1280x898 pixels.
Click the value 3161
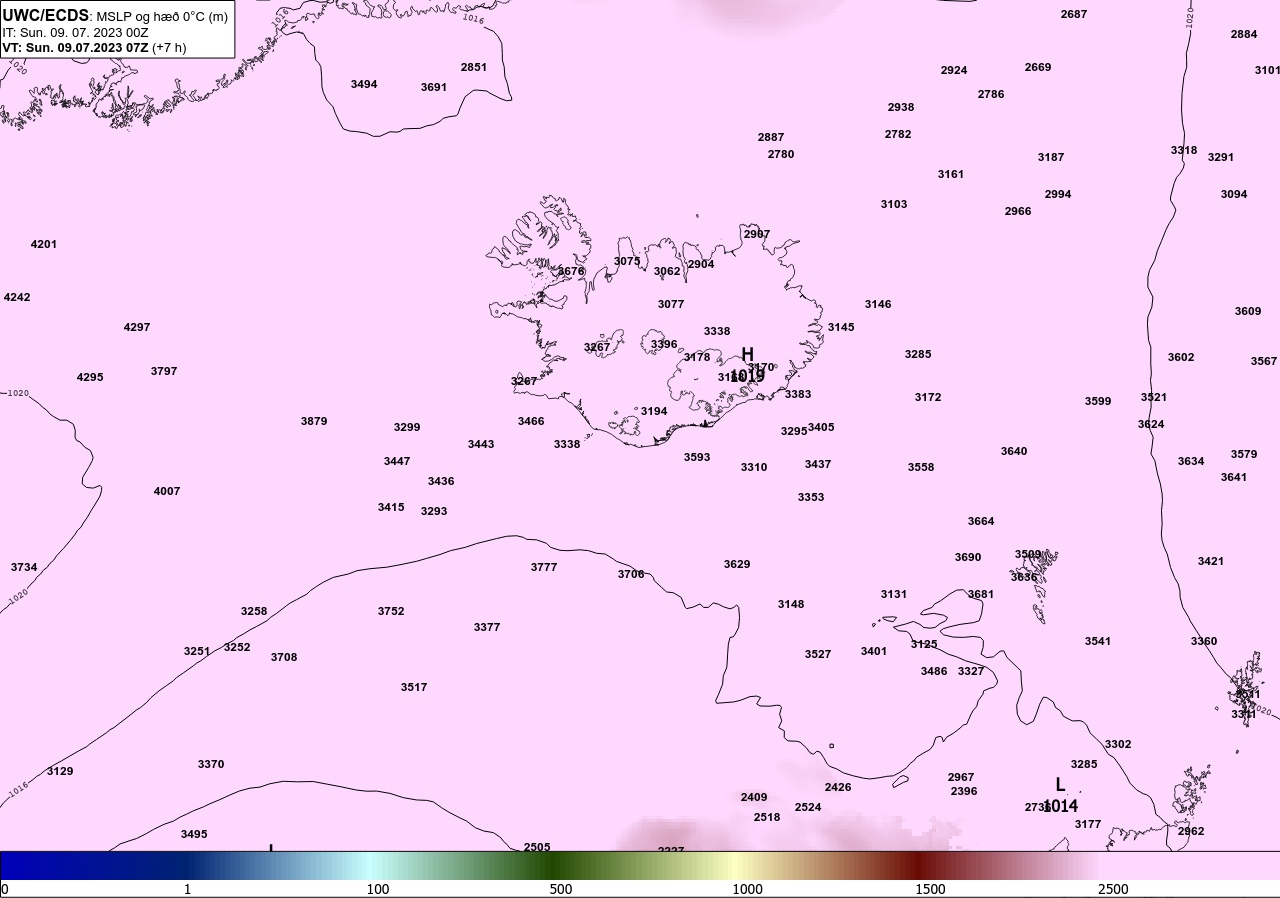[x=951, y=174]
